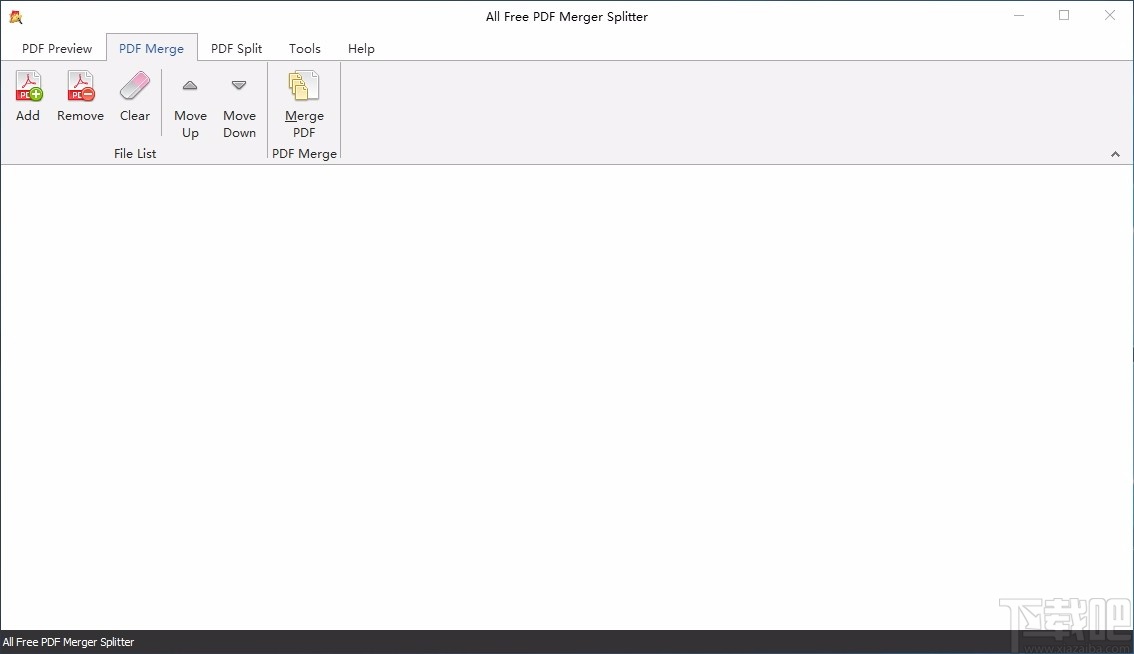Click the Remove button label
This screenshot has width=1134, height=654.
click(x=80, y=115)
